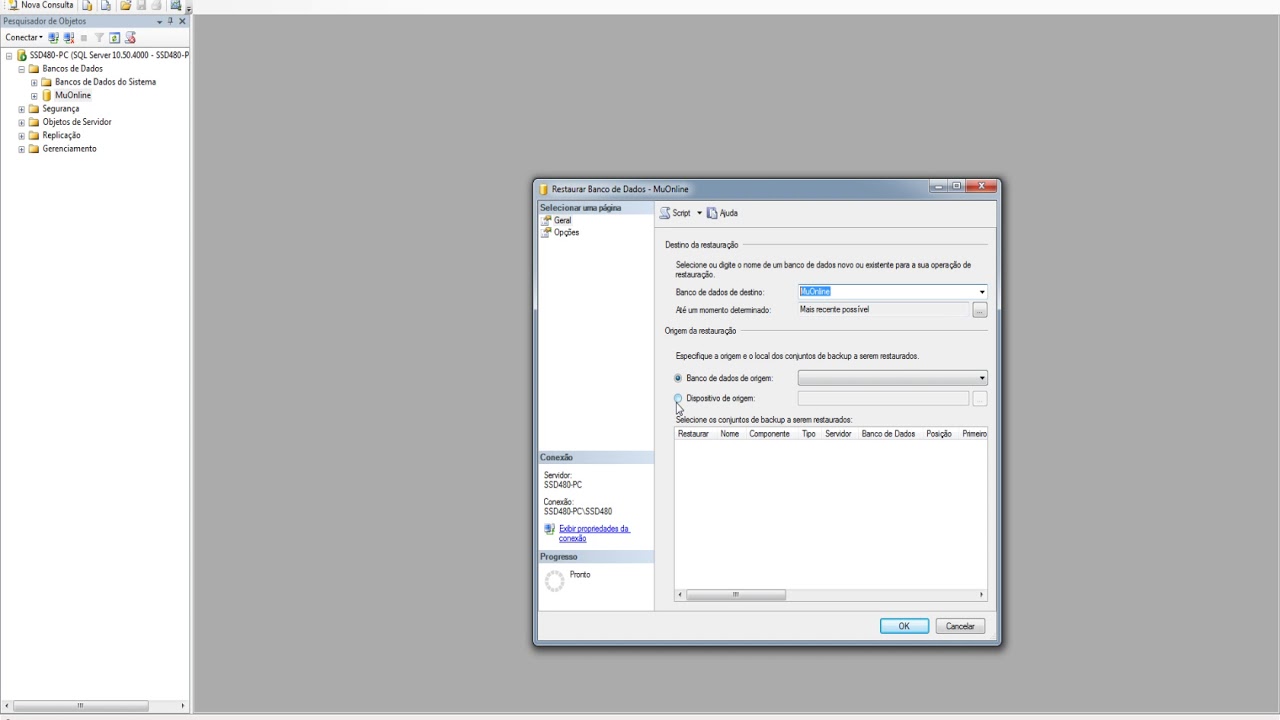Close the Pesquisador de Objetos panel
The image size is (1280, 720).
click(x=182, y=21)
